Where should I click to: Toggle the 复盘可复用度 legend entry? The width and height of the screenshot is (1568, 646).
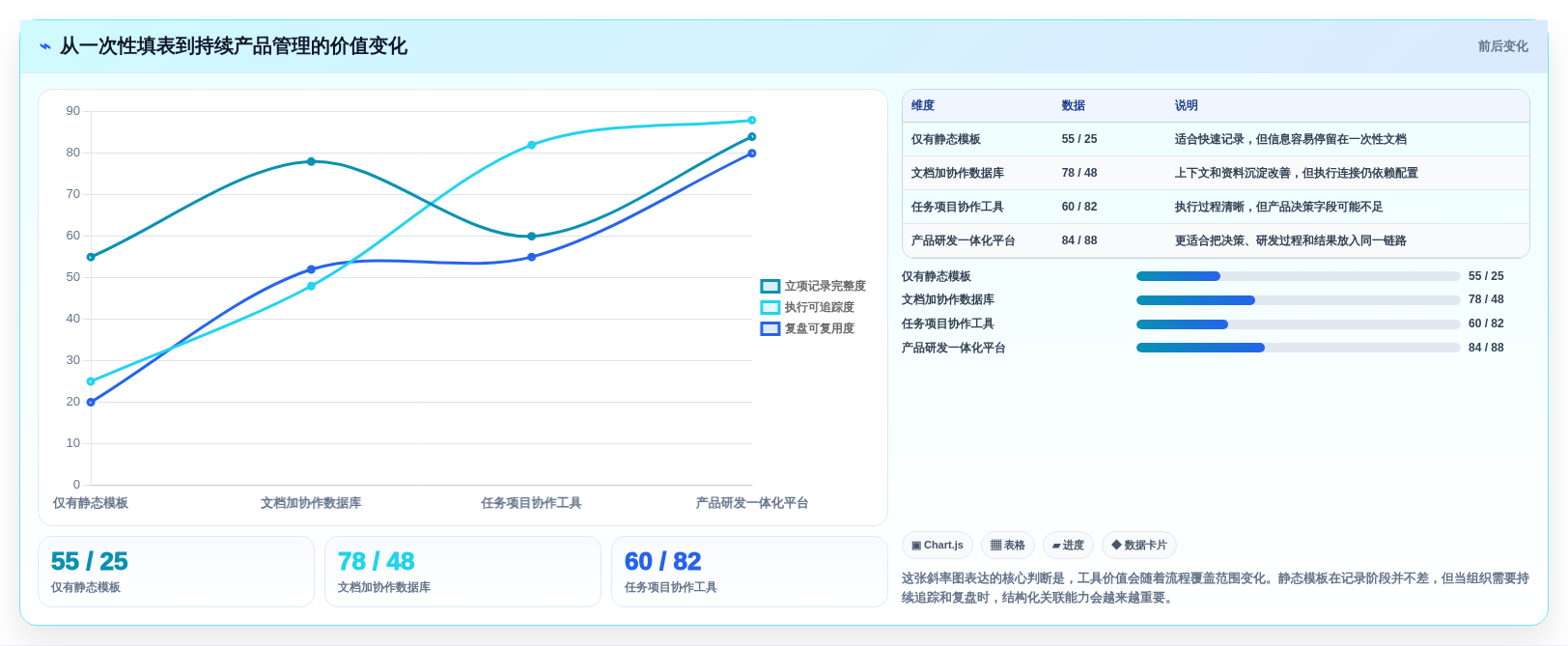pos(807,328)
